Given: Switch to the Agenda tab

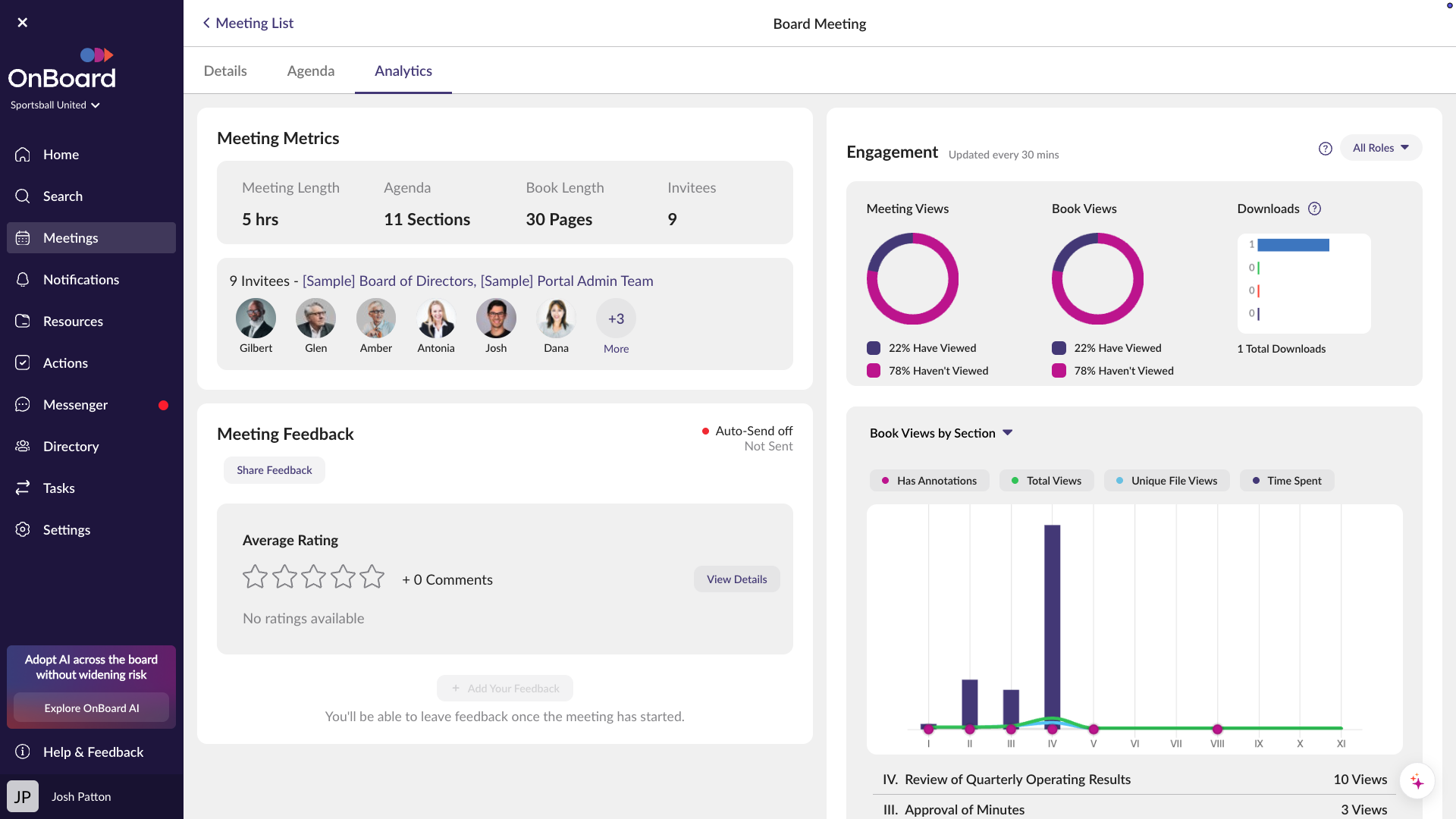Looking at the screenshot, I should click(310, 71).
